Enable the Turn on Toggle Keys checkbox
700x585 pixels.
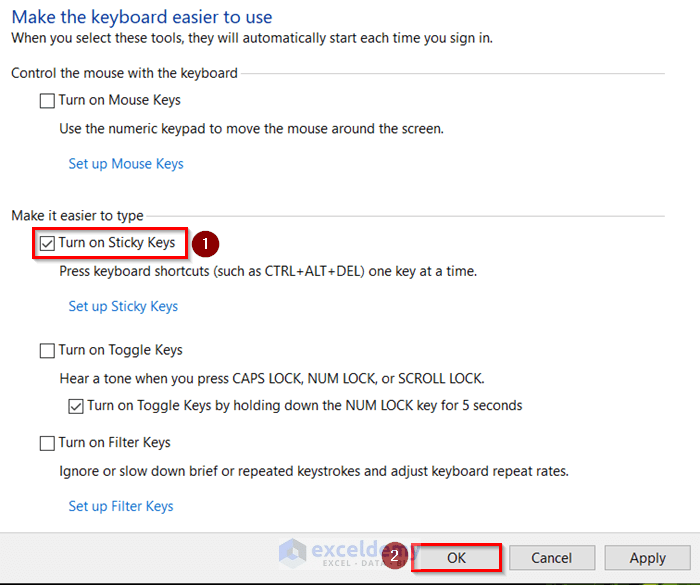pos(47,351)
